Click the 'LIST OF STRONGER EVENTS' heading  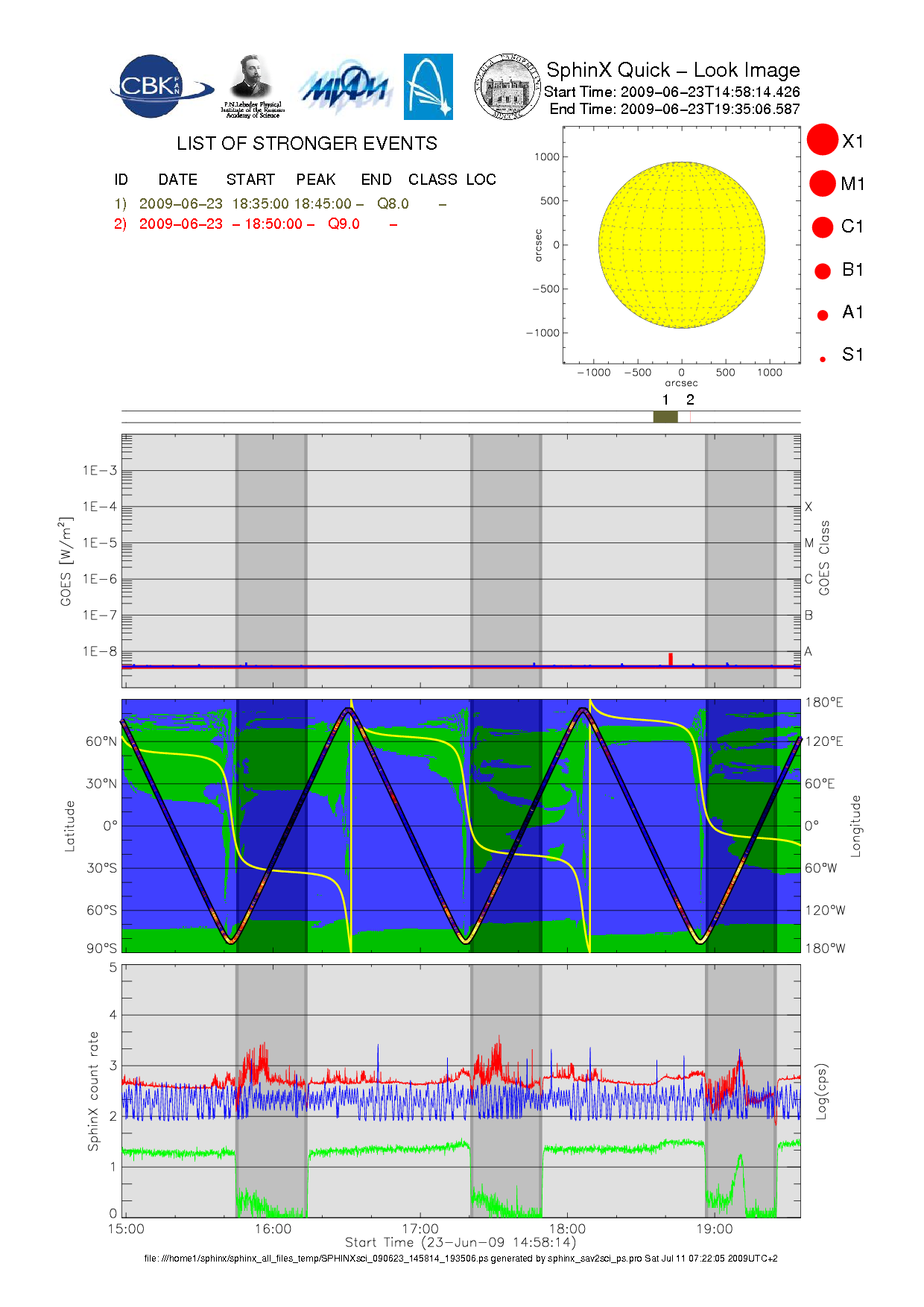point(307,143)
